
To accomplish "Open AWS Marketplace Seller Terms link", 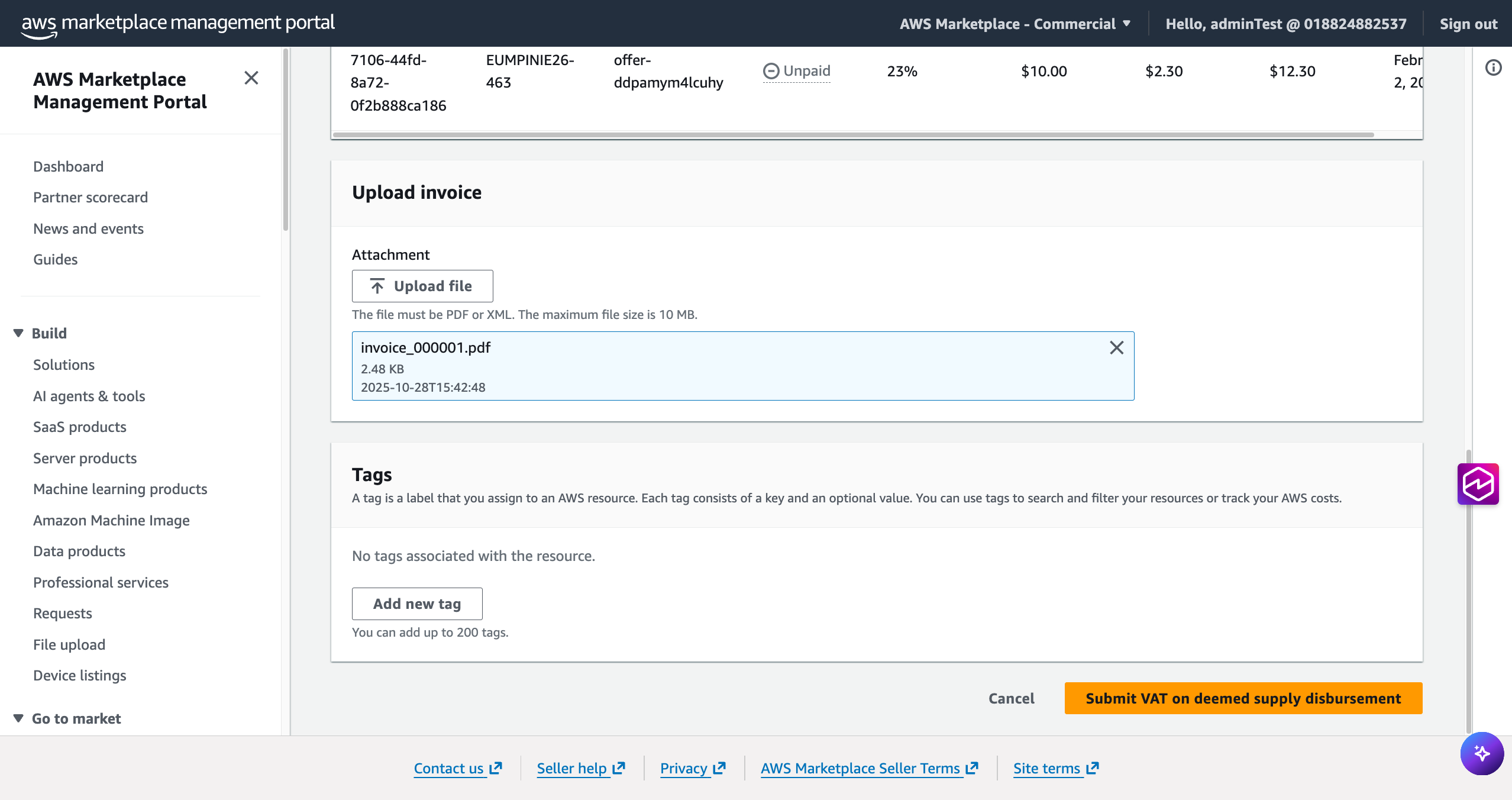I will point(870,768).
